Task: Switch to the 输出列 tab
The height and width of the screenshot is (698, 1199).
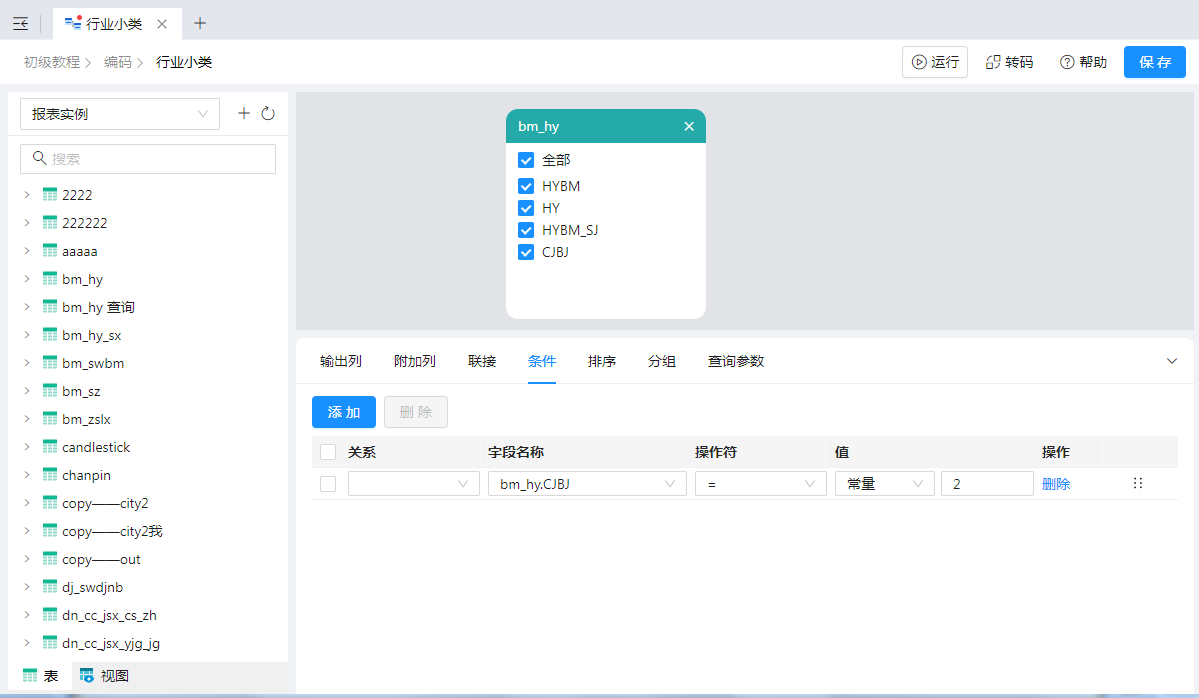Action: tap(340, 361)
